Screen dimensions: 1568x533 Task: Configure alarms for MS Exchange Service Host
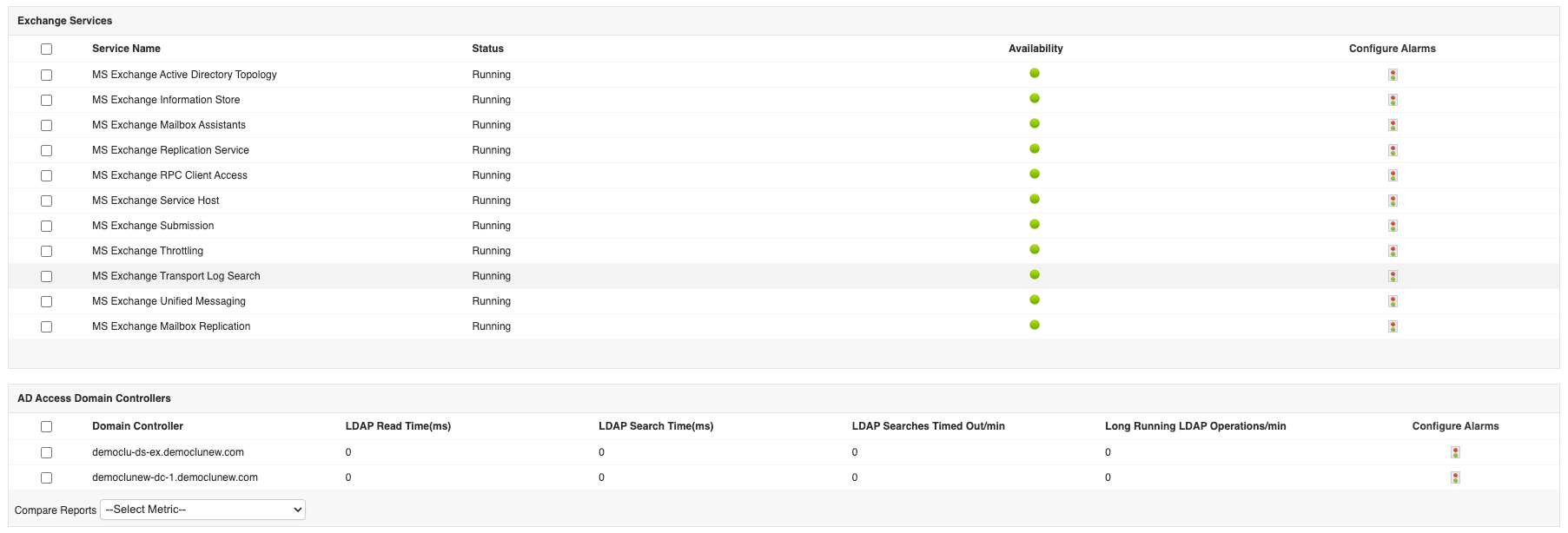(x=1393, y=201)
